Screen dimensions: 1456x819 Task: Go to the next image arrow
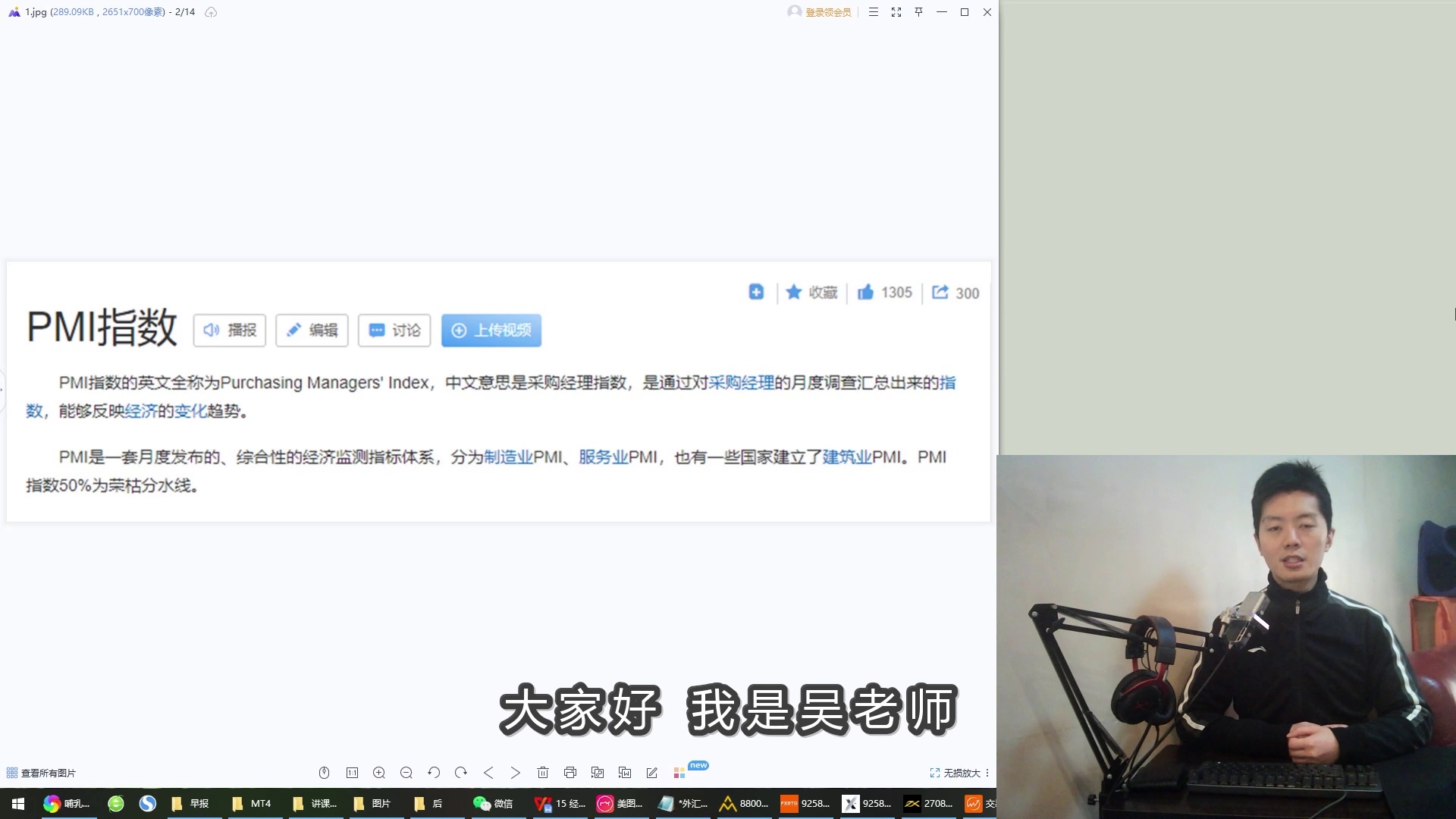(516, 773)
